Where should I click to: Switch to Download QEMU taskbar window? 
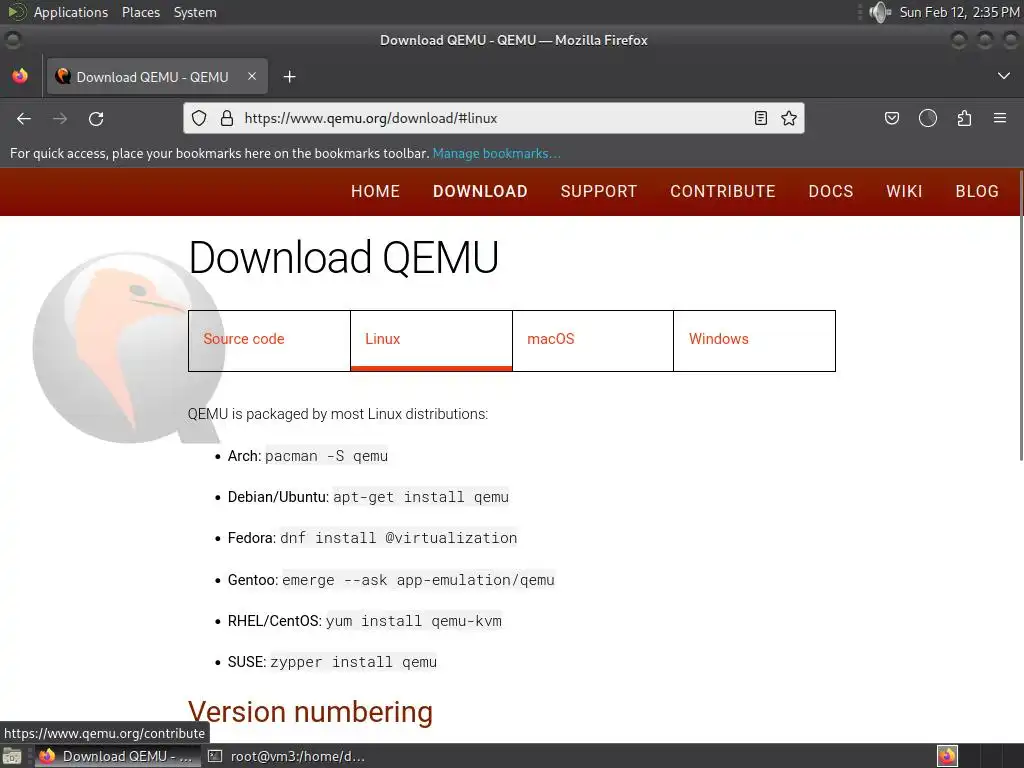116,756
